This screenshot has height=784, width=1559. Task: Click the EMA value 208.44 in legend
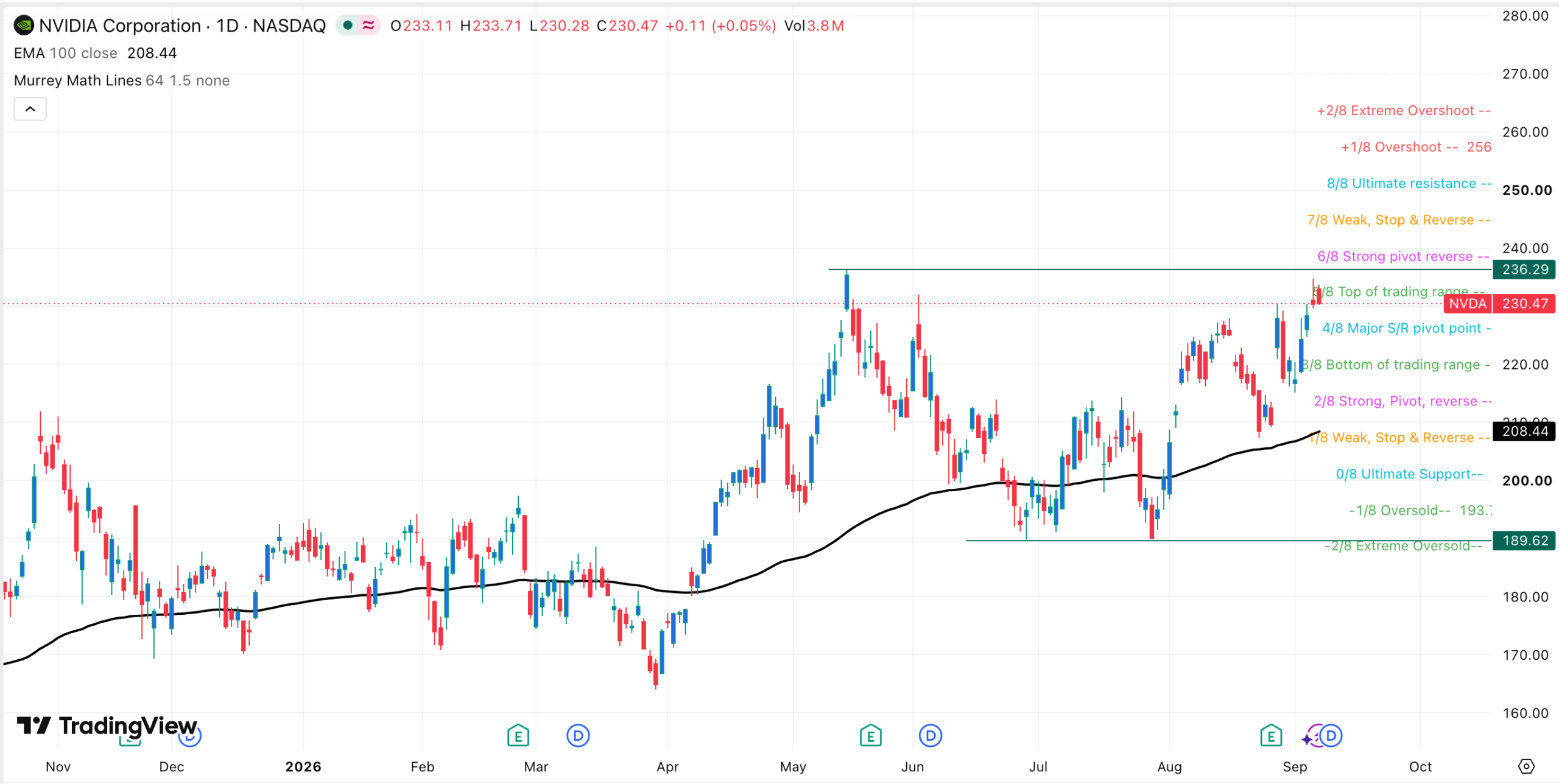pos(152,53)
